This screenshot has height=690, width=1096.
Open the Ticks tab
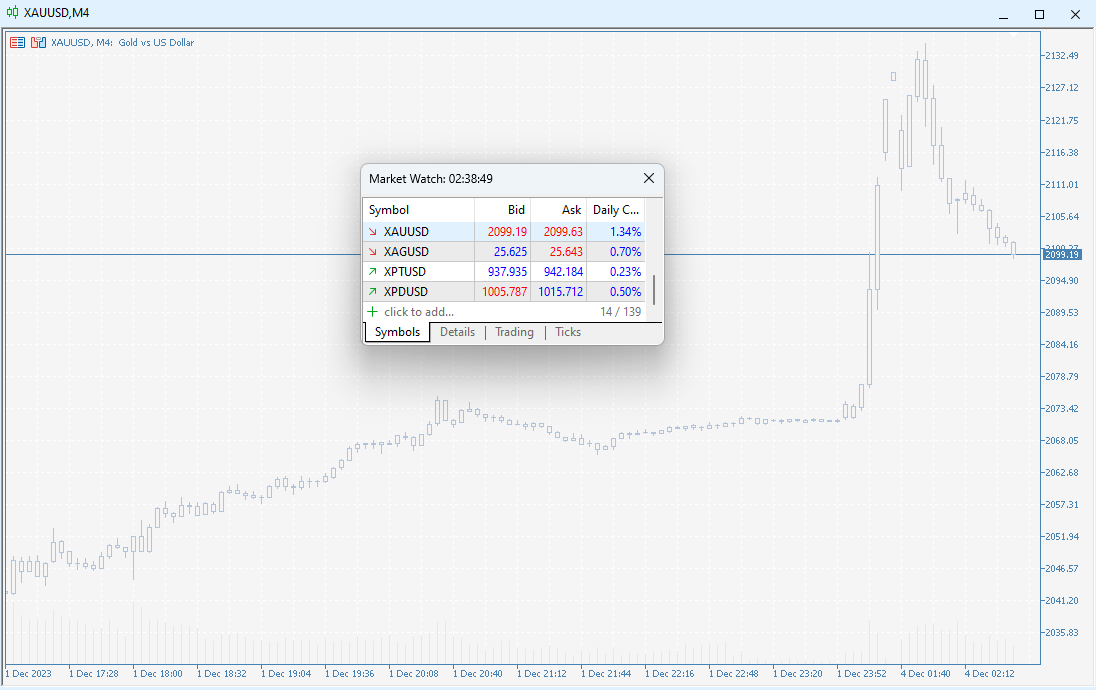pyautogui.click(x=568, y=332)
